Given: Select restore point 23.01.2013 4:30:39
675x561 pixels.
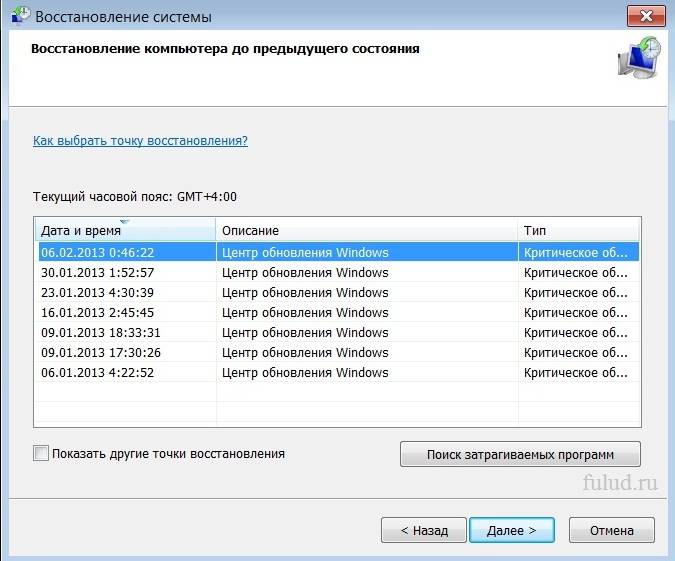Looking at the screenshot, I should [98, 293].
